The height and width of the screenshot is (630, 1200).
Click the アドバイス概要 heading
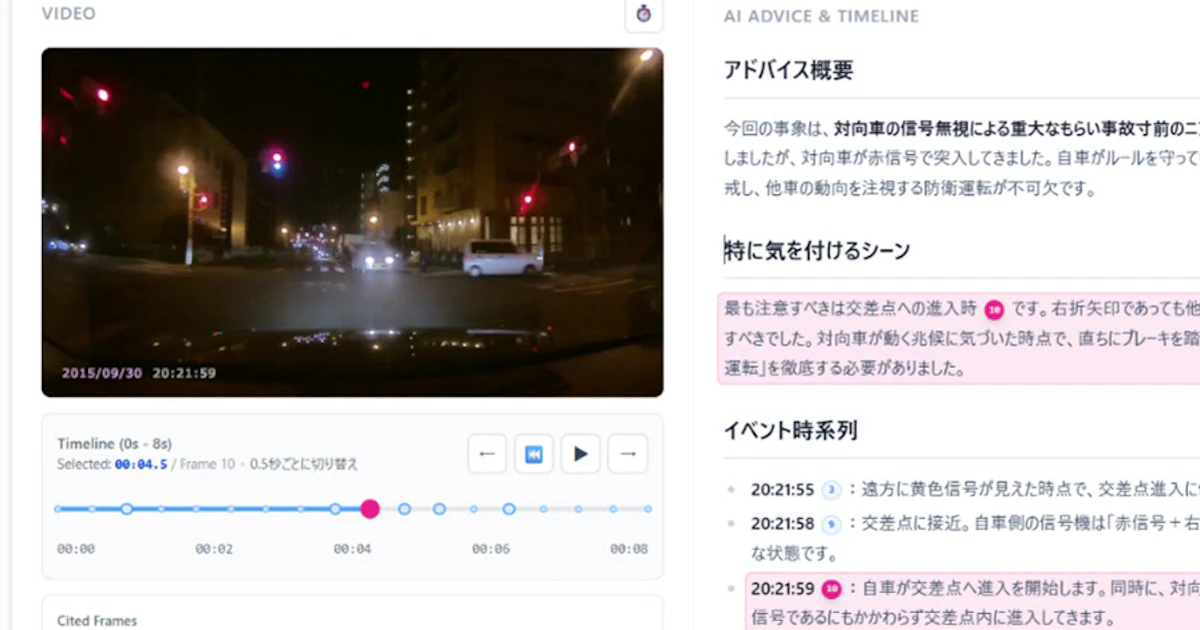click(788, 71)
